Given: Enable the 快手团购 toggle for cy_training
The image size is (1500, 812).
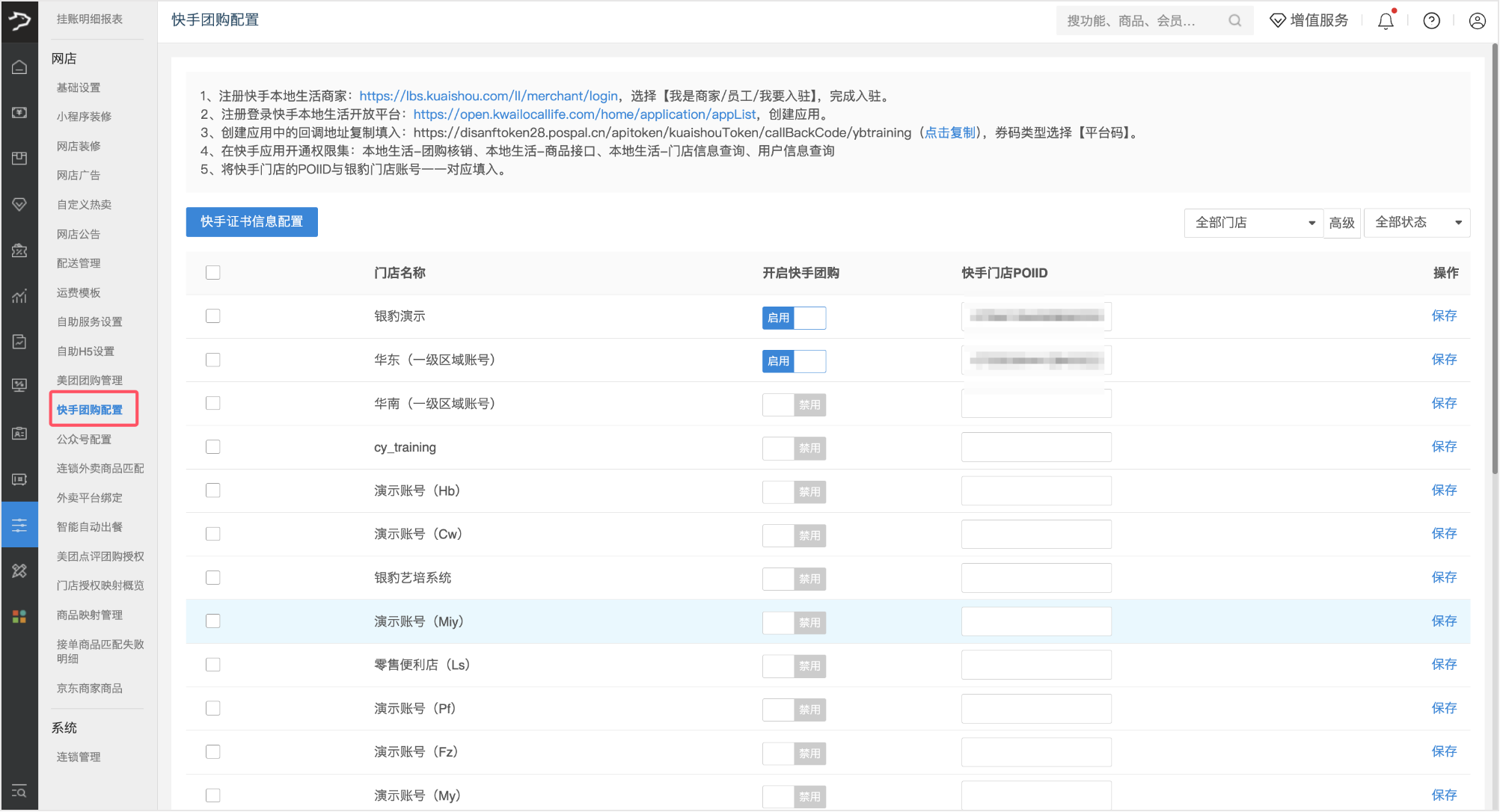Looking at the screenshot, I should pyautogui.click(x=794, y=448).
